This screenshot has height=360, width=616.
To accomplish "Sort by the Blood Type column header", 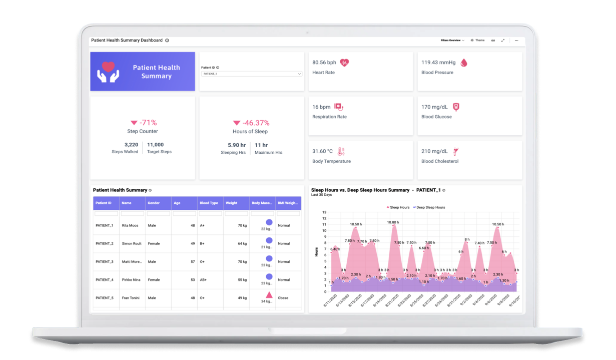I will pos(210,203).
